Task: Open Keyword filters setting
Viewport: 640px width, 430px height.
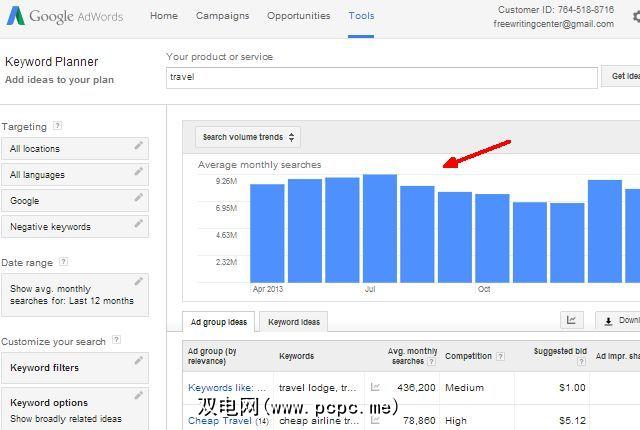Action: tap(75, 368)
